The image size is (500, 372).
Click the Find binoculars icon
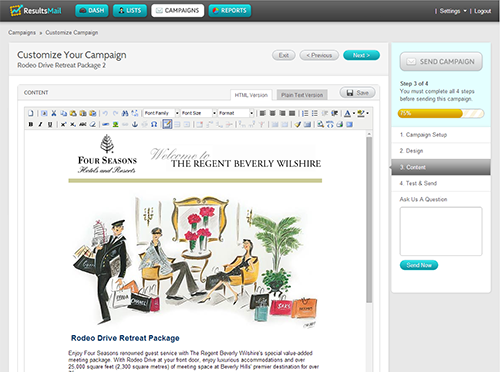coord(125,113)
